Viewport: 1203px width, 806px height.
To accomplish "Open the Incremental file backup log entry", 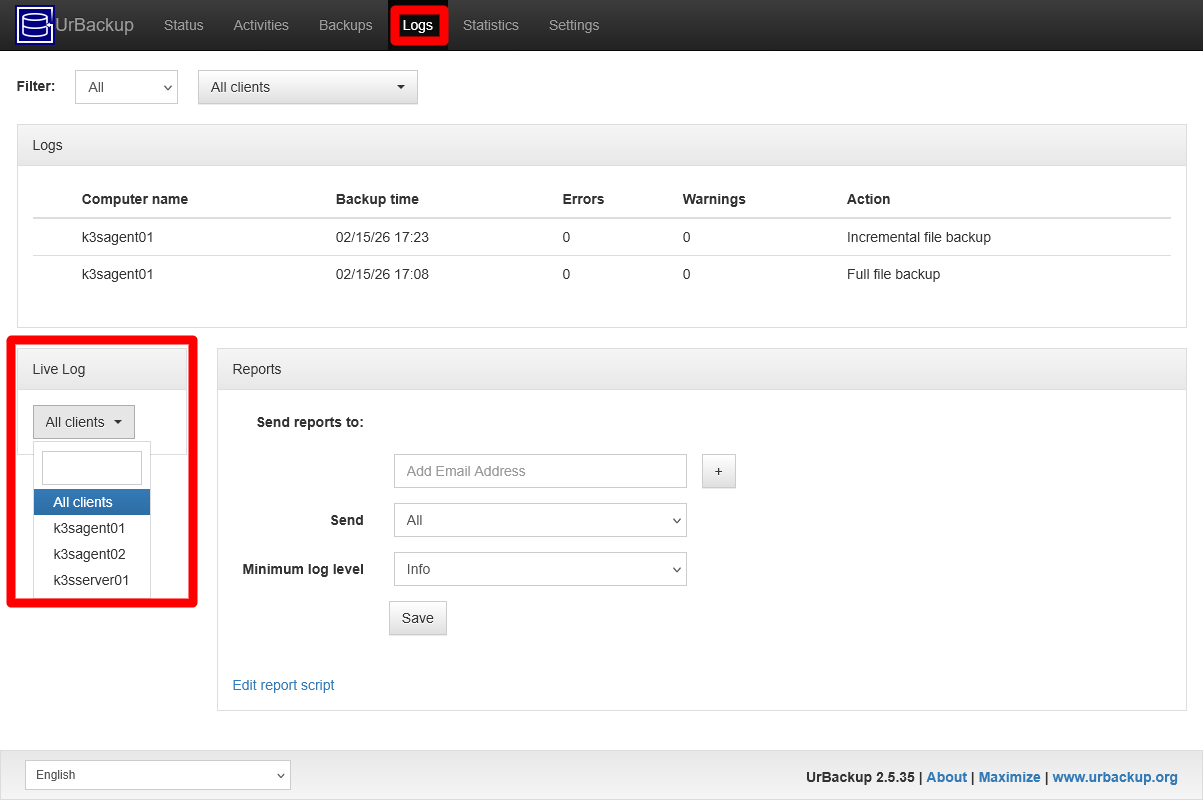I will click(x=918, y=237).
